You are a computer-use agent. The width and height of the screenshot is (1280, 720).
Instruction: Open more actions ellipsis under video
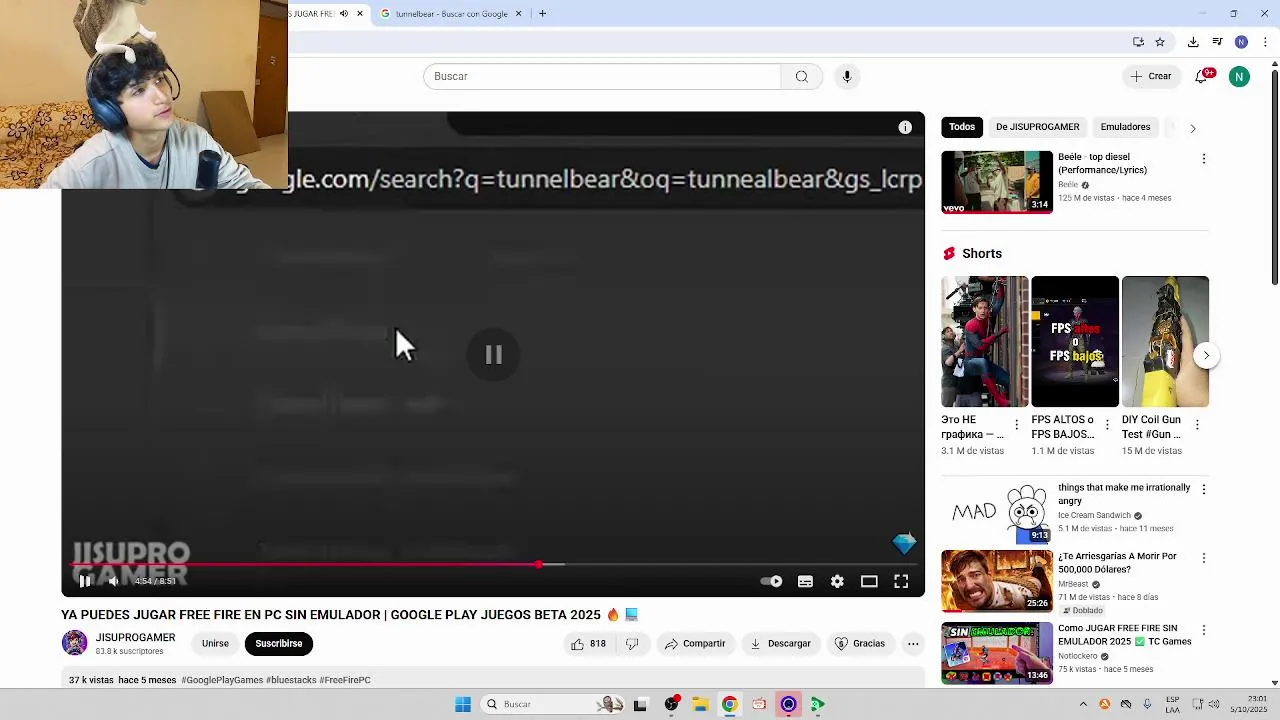coord(913,644)
